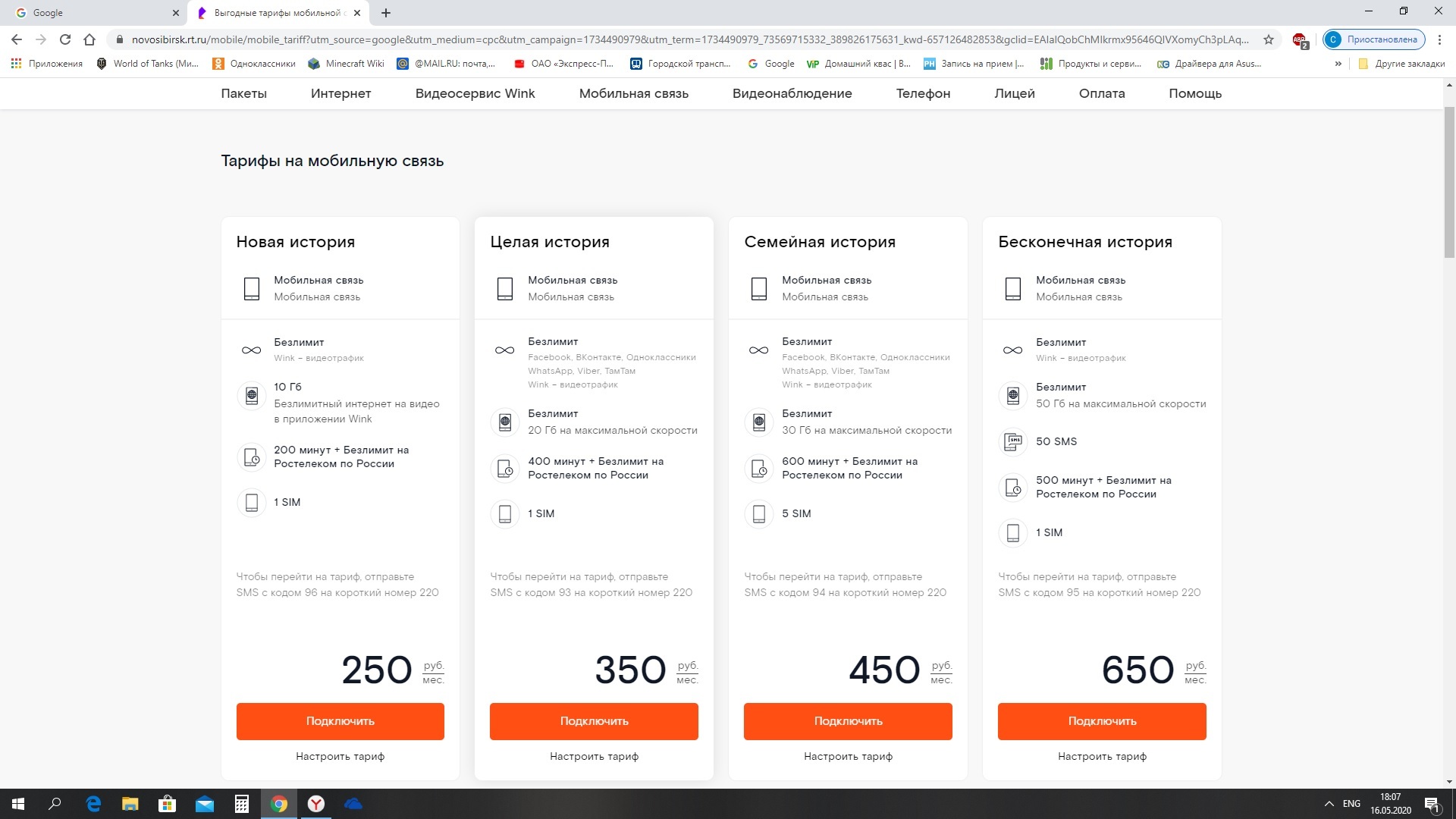Click infinity icon in Новая история card
Viewport: 1456px width, 819px height.
[x=251, y=350]
